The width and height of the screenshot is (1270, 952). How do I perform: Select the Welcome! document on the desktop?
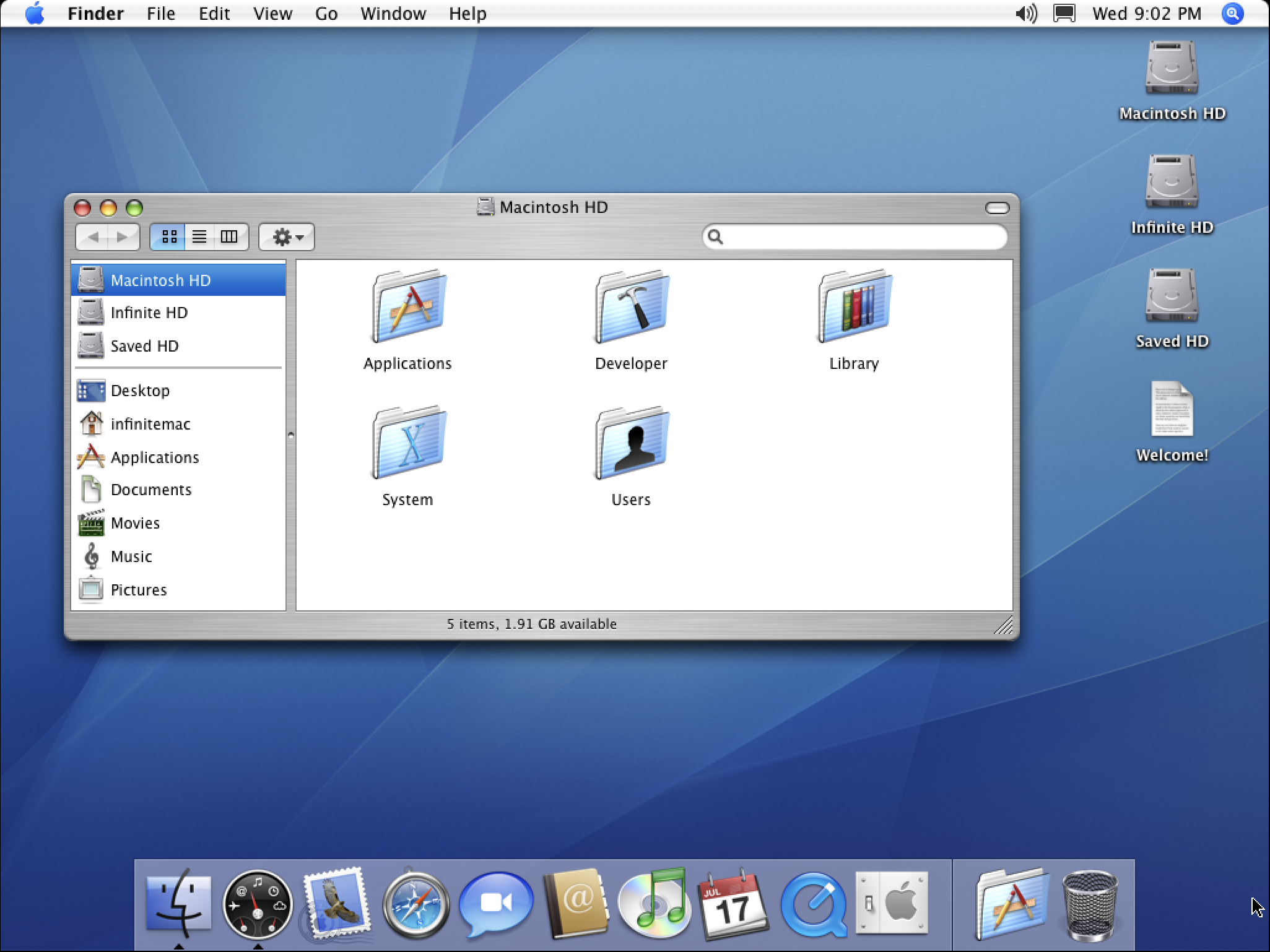click(x=1172, y=409)
